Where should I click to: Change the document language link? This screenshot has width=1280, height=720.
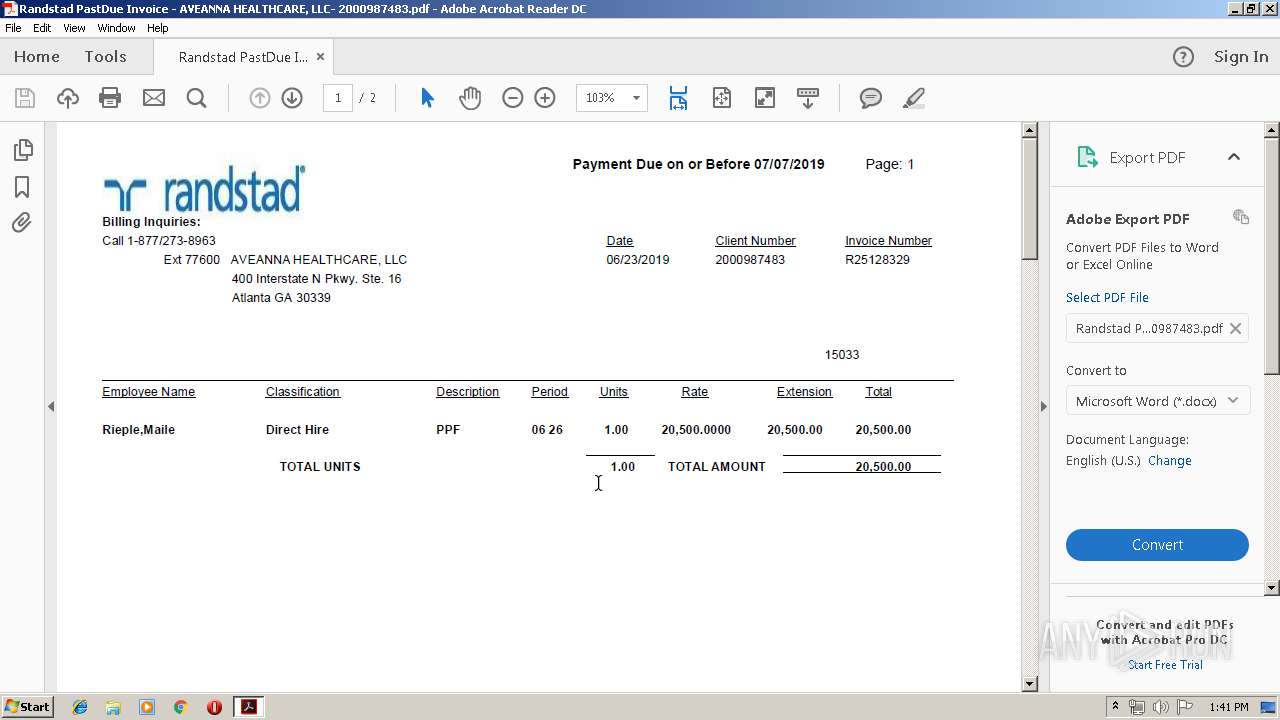pyautogui.click(x=1169, y=461)
